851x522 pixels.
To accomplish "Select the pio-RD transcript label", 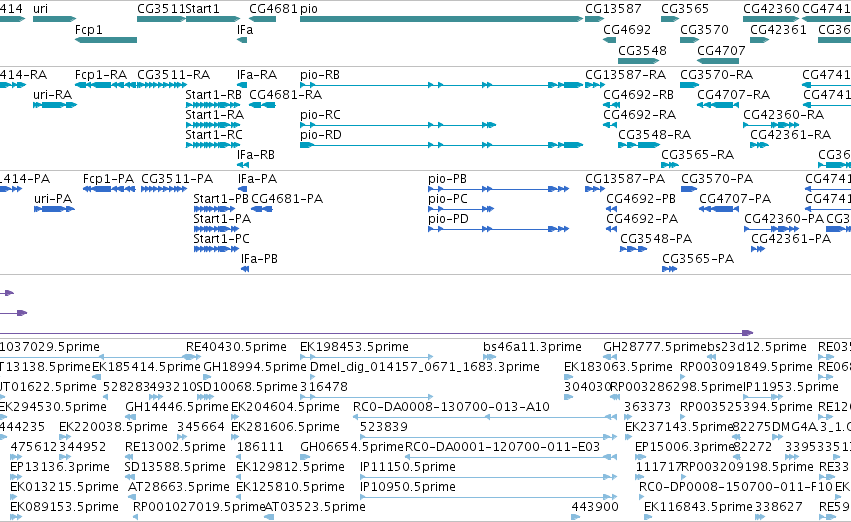I will 321,135.
